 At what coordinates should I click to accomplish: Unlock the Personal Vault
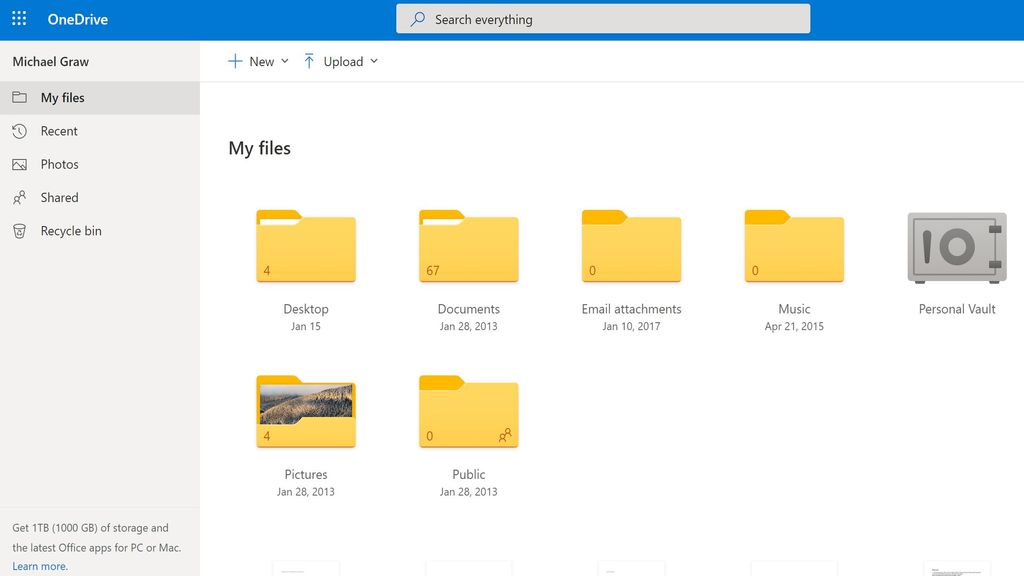[955, 248]
